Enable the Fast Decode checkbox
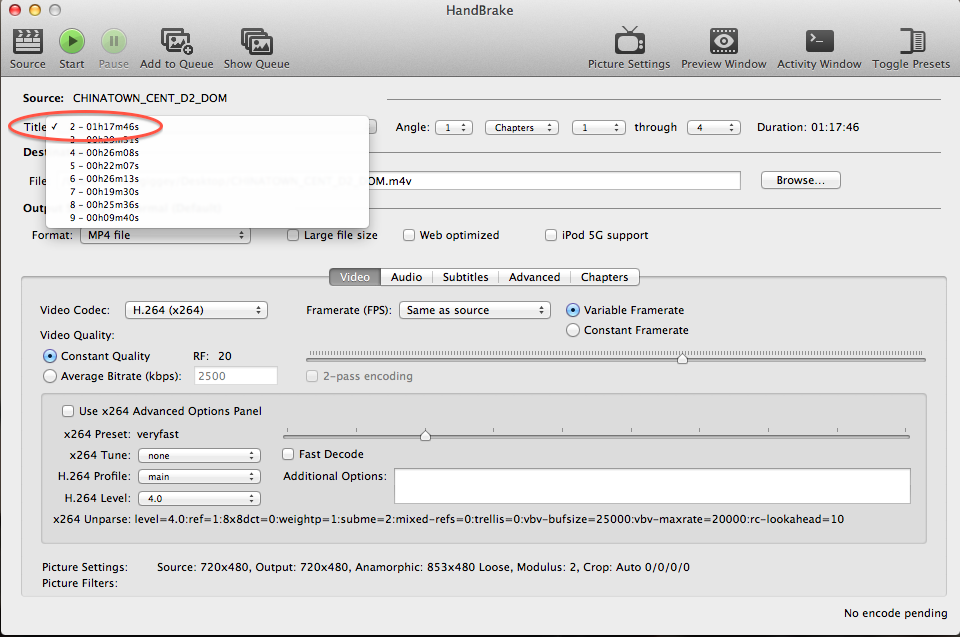The height and width of the screenshot is (637, 960). click(x=288, y=454)
